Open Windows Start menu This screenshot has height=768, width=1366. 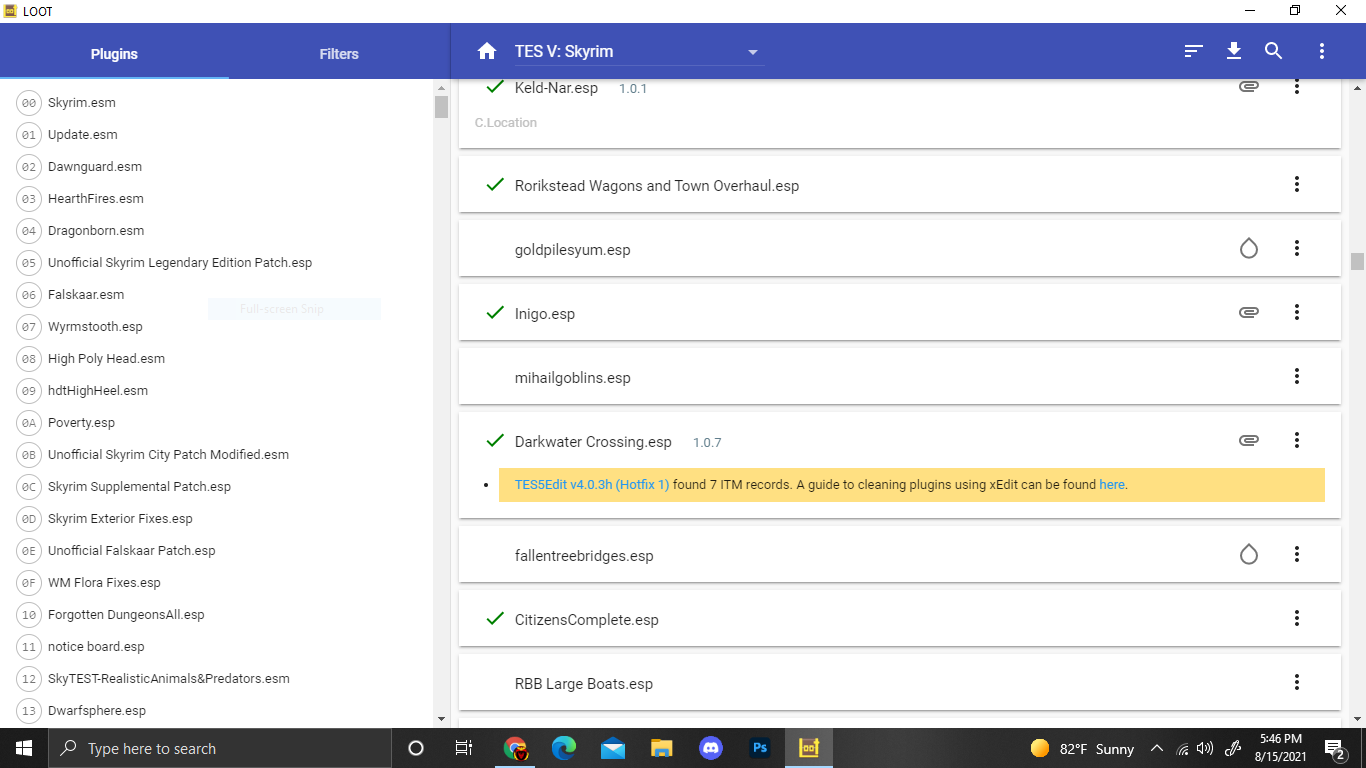click(x=24, y=748)
